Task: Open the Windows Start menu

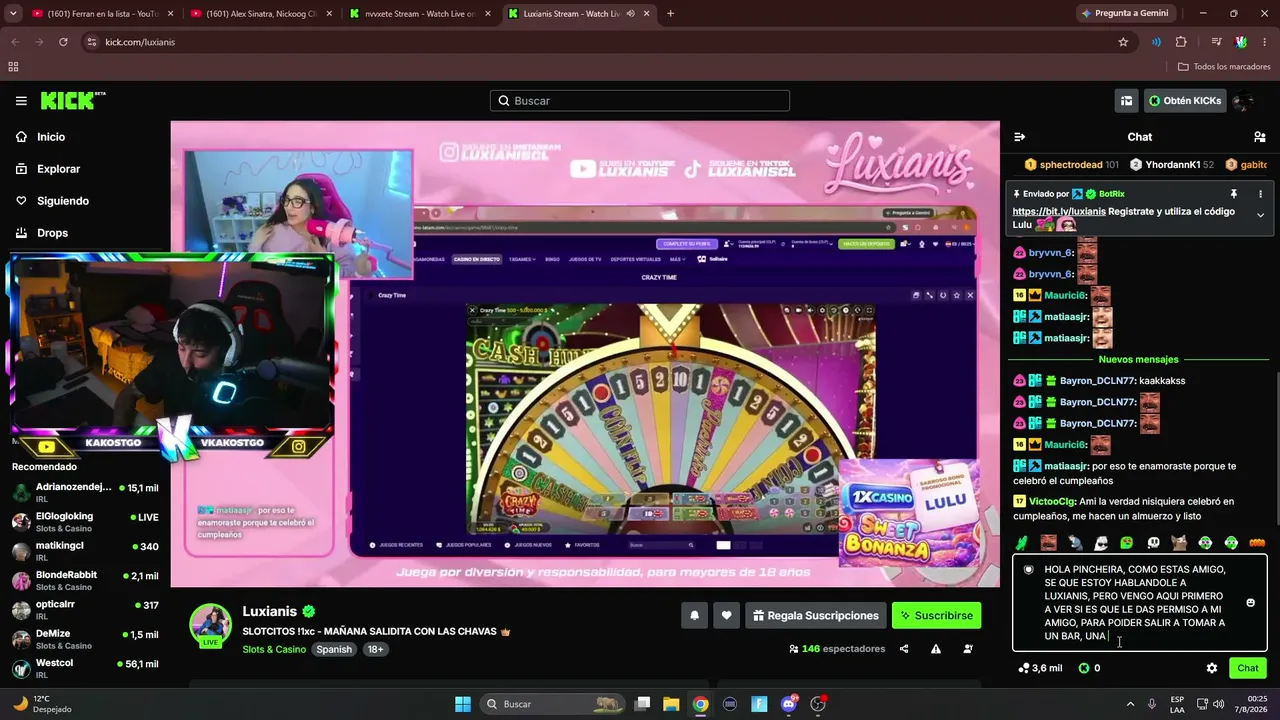Action: 463,704
